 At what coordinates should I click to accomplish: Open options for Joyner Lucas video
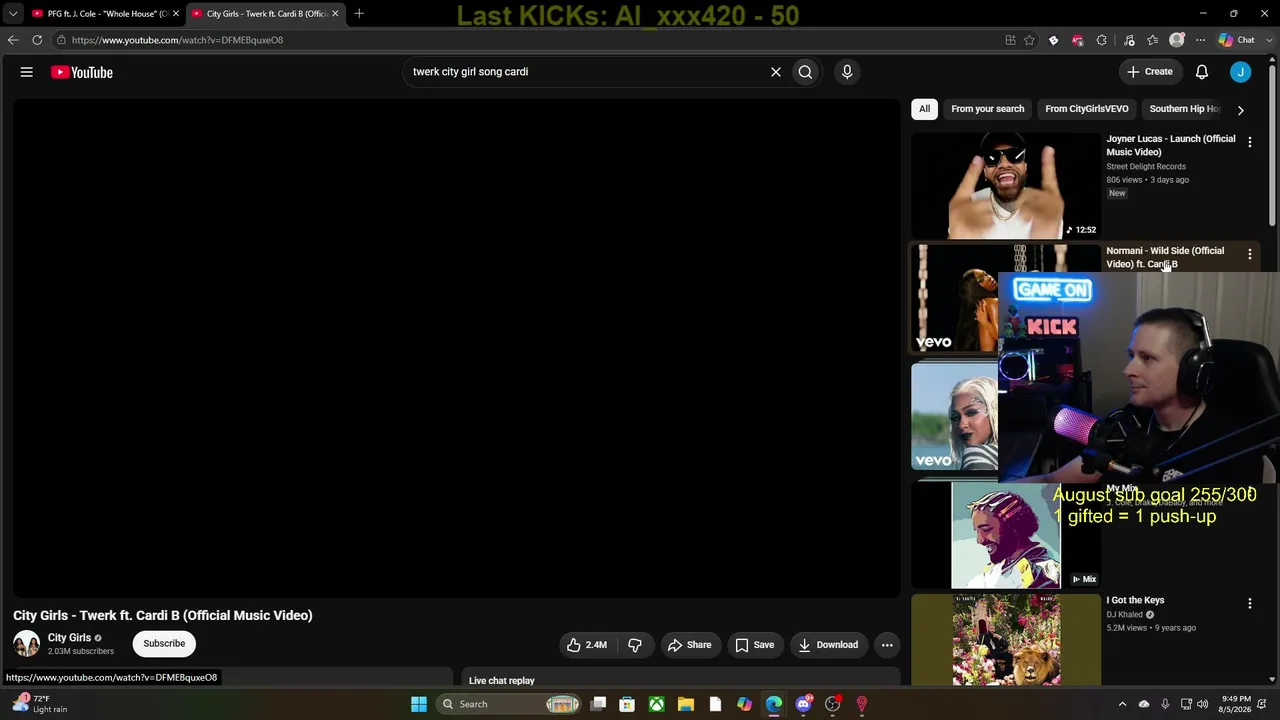pos(1249,142)
